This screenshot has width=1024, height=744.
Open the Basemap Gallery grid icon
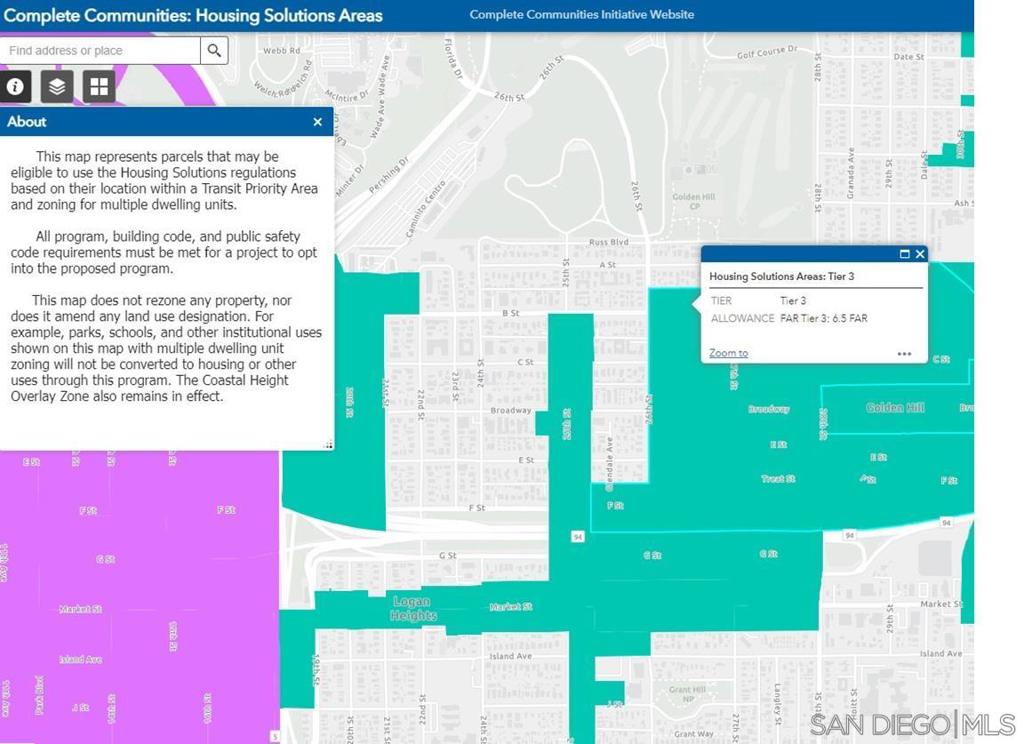99,87
